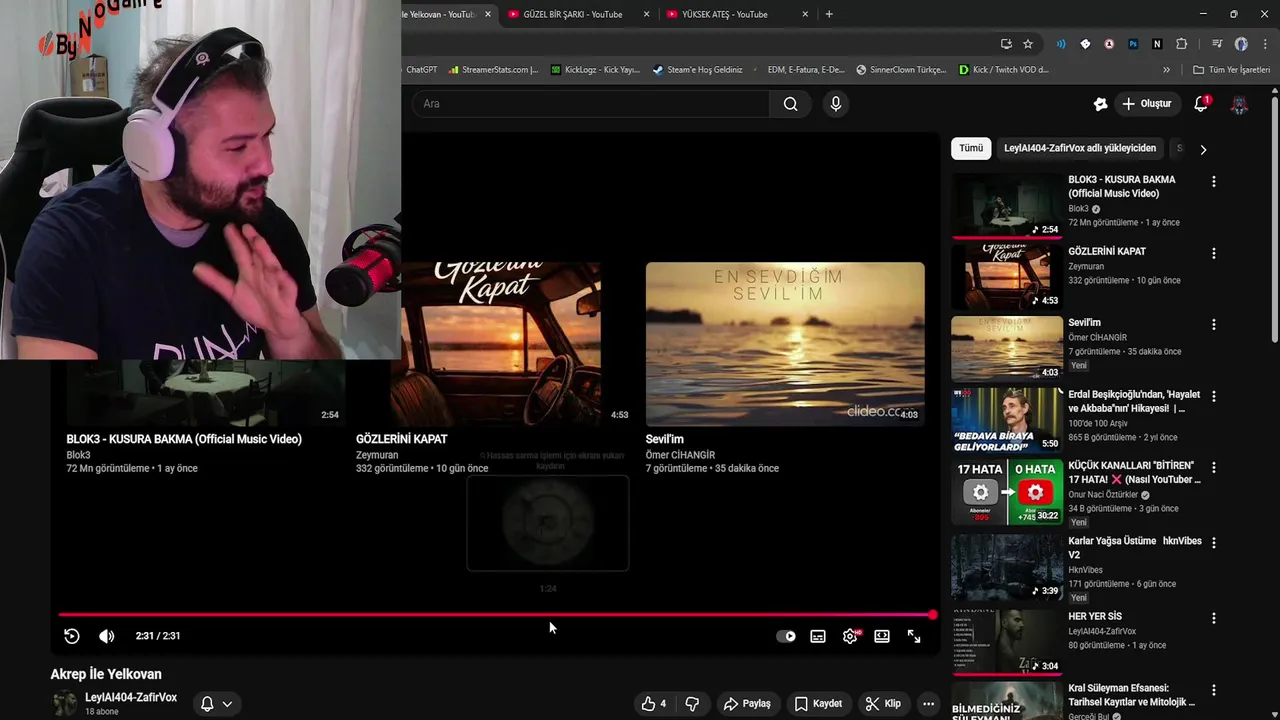Click the red video progress bar
The width and height of the screenshot is (1280, 720).
point(495,615)
